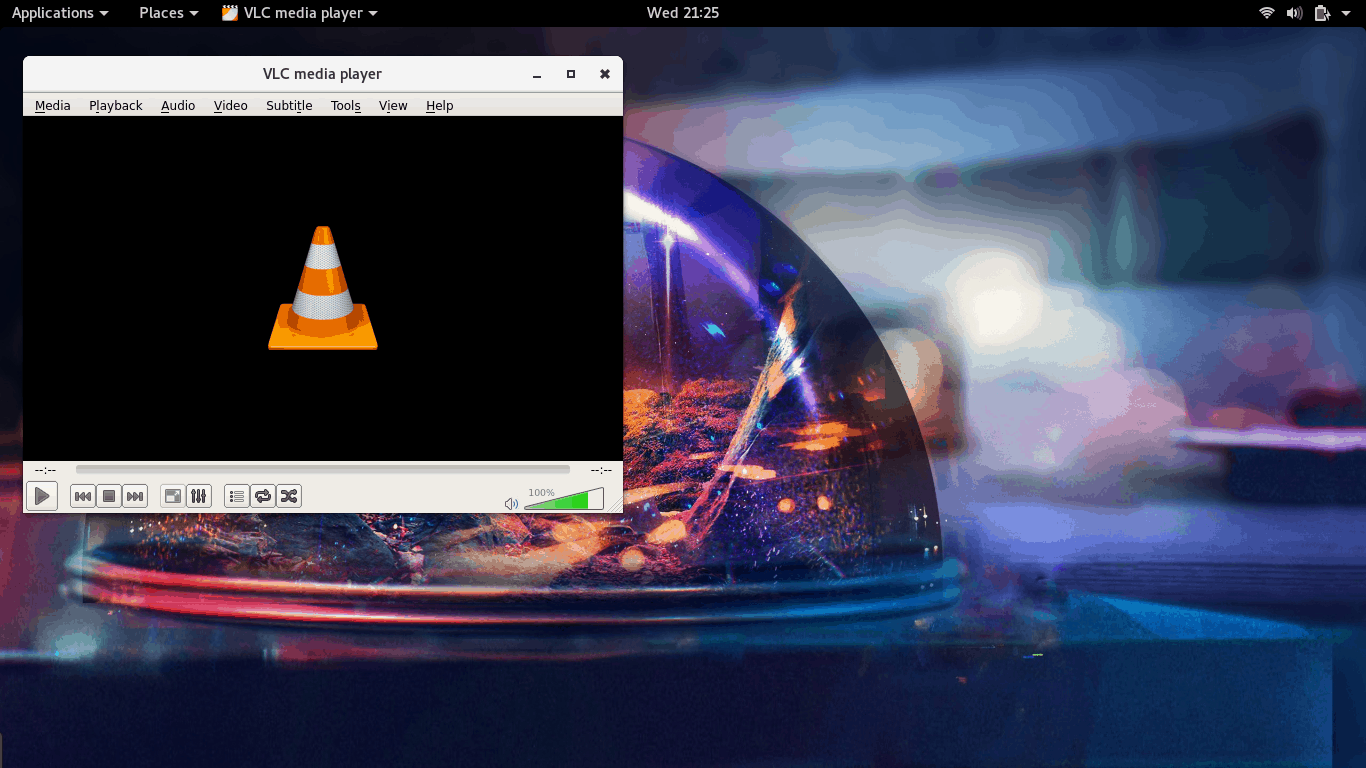
Task: Click the VLC cone in video area
Action: click(323, 288)
